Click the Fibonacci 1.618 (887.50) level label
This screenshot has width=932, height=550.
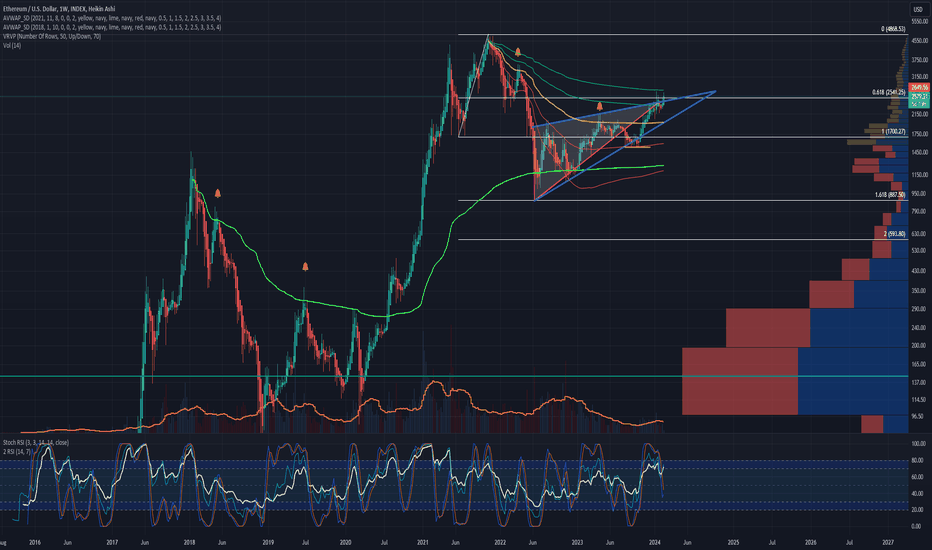pyautogui.click(x=890, y=194)
